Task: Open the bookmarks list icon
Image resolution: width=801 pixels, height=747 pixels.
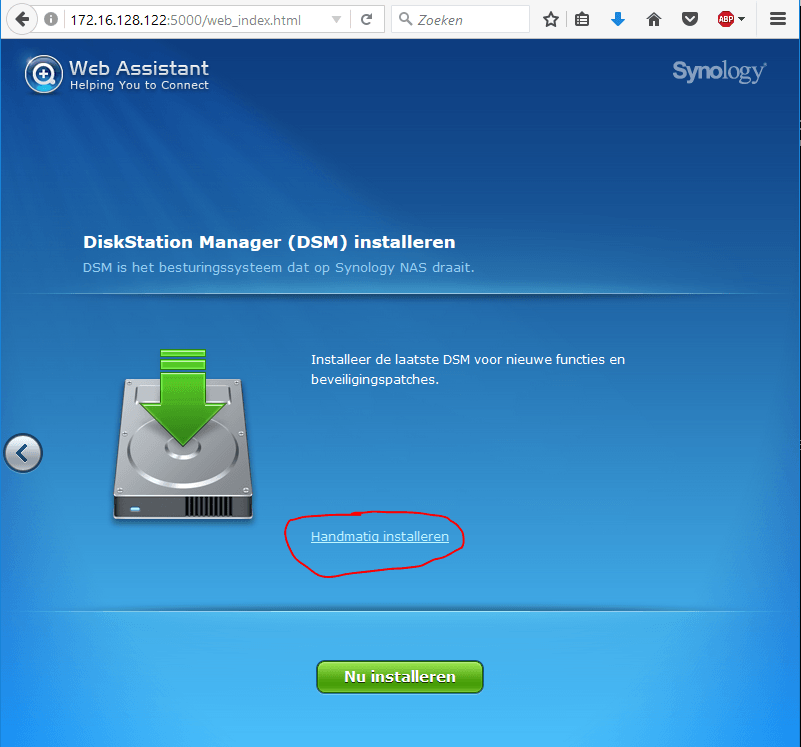Action: point(582,19)
